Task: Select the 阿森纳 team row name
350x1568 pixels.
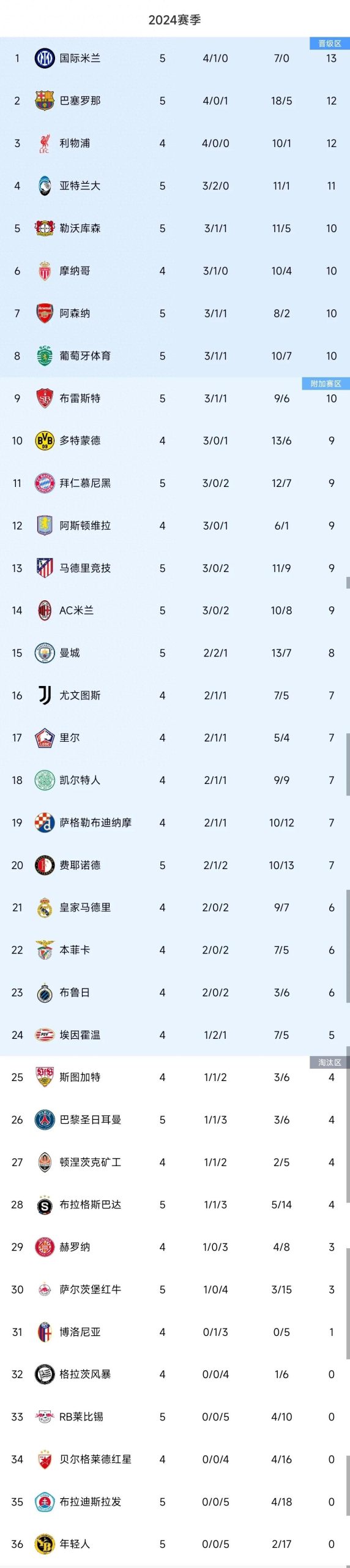Action: pyautogui.click(x=75, y=313)
